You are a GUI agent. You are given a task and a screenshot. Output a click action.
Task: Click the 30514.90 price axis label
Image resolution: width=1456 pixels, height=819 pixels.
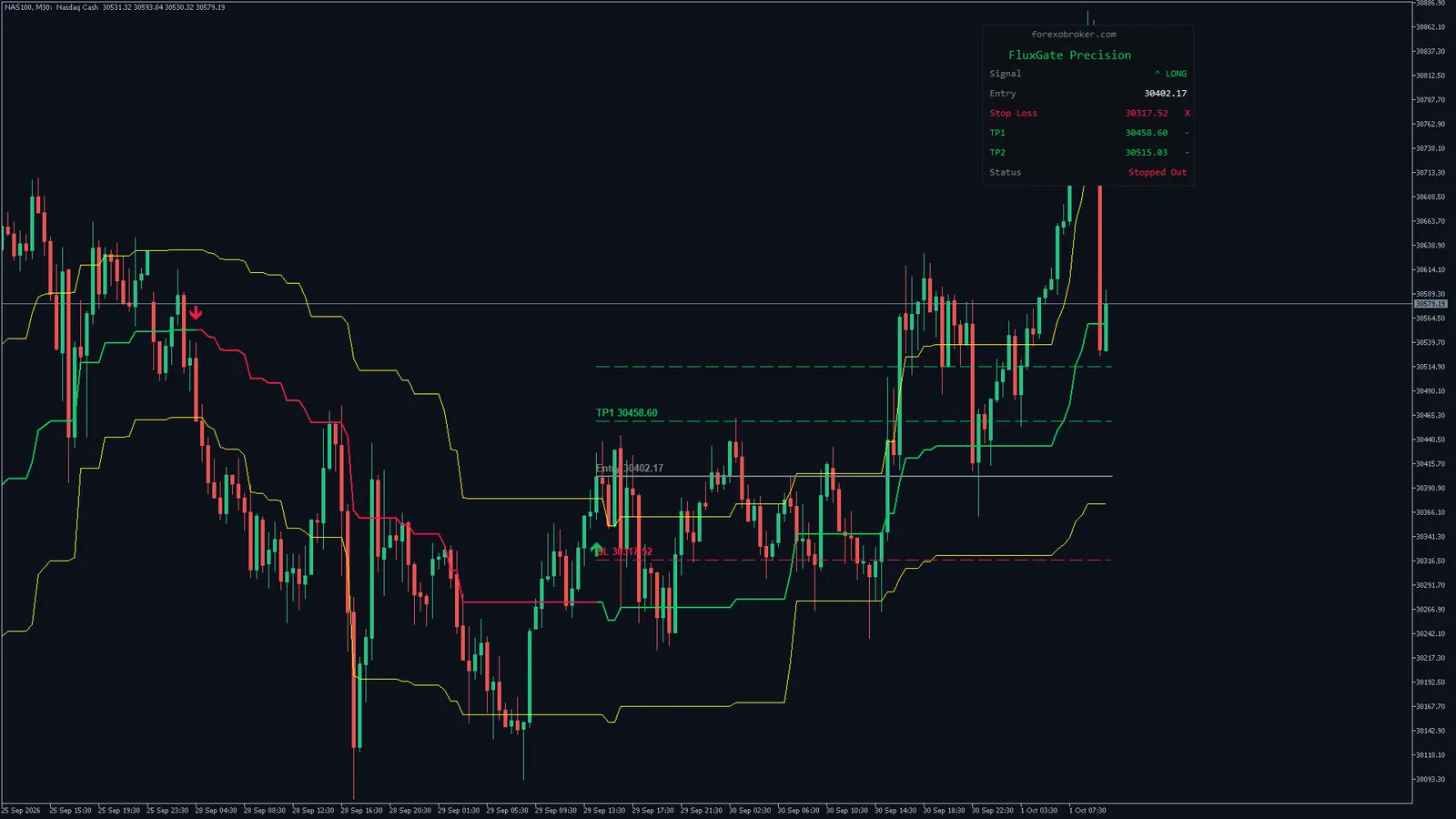coord(1430,368)
